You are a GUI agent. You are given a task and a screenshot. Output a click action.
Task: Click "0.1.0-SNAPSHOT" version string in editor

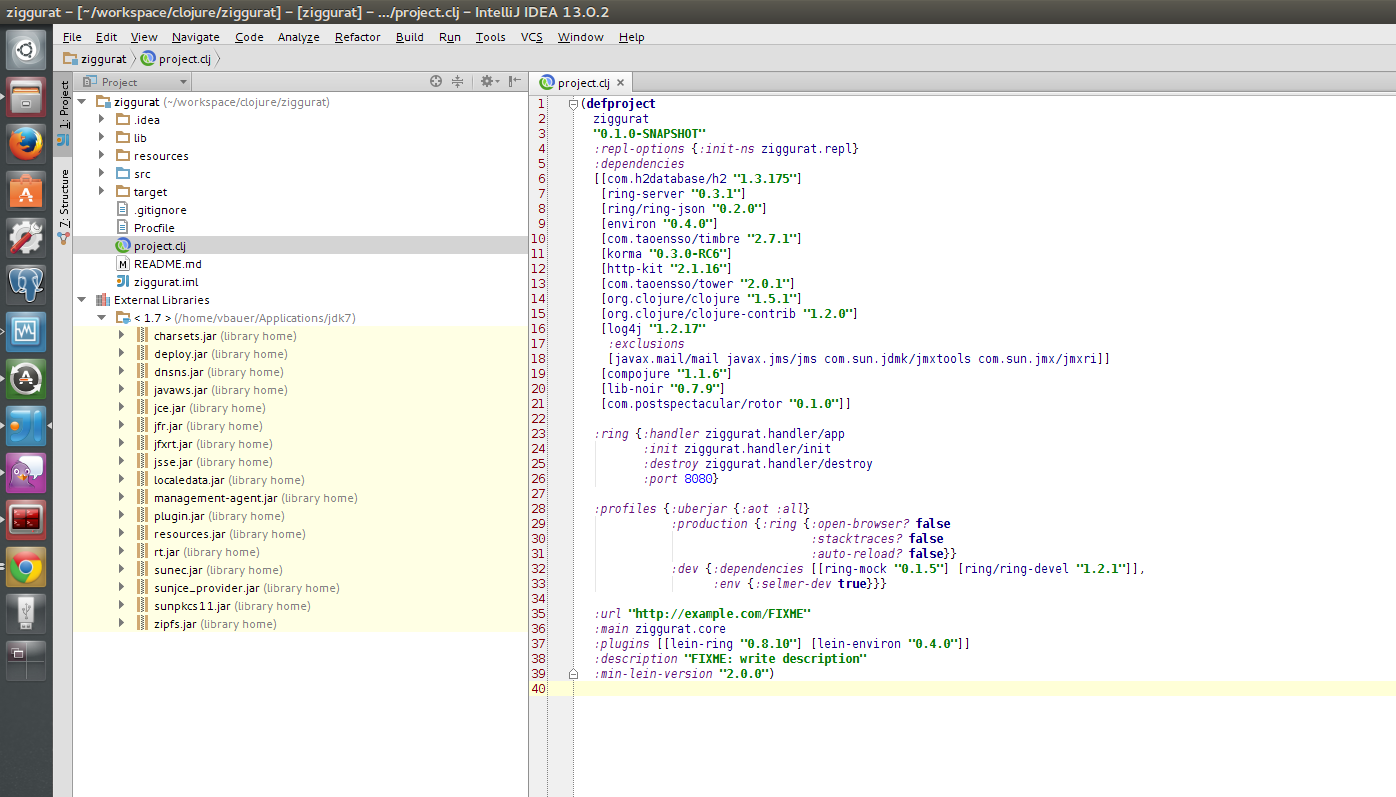650,134
